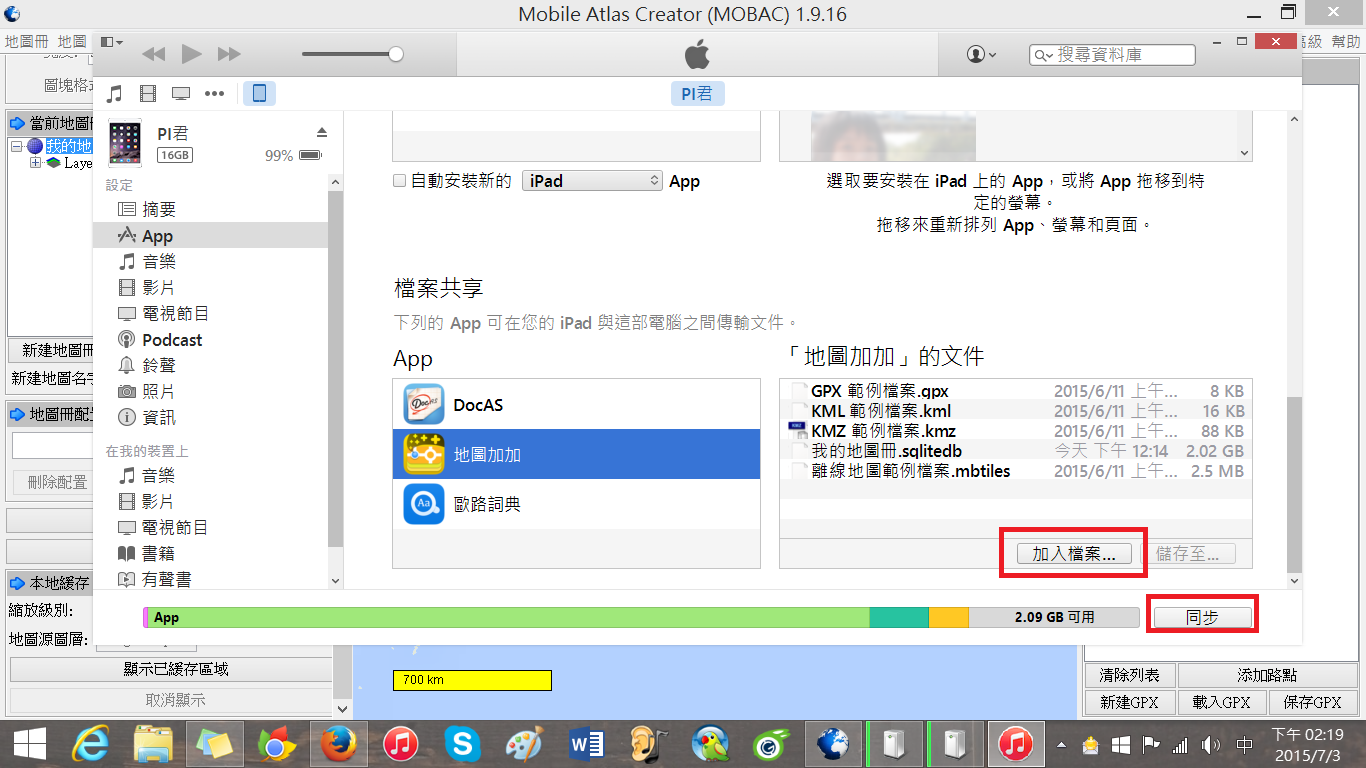Open Firefox from the taskbar
Screen dimensions: 1366x768
[339, 744]
